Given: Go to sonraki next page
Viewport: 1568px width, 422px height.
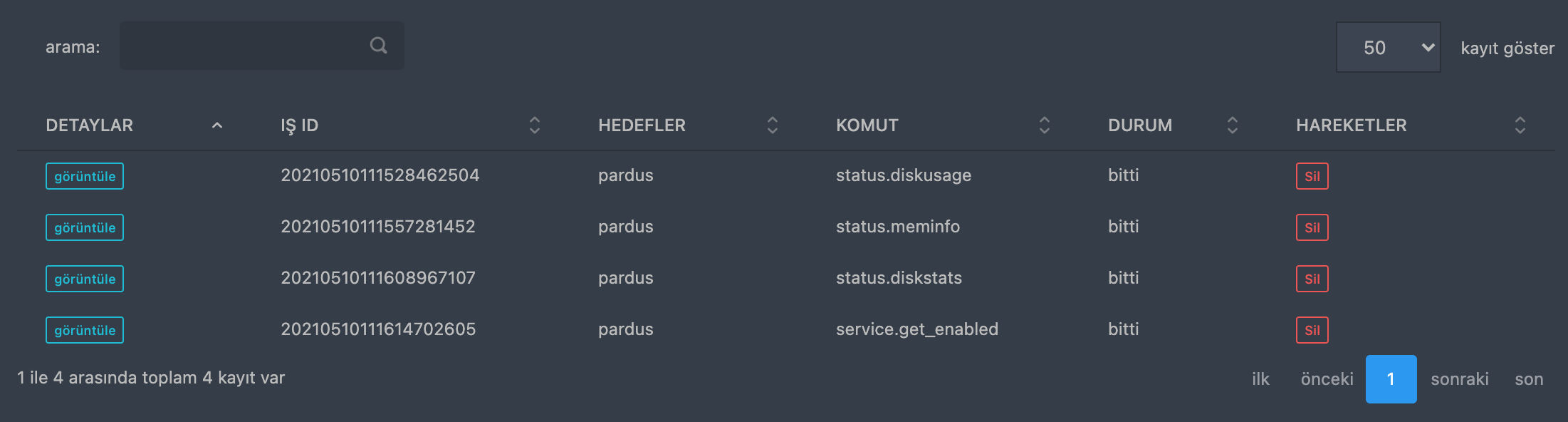Looking at the screenshot, I should pyautogui.click(x=1460, y=379).
